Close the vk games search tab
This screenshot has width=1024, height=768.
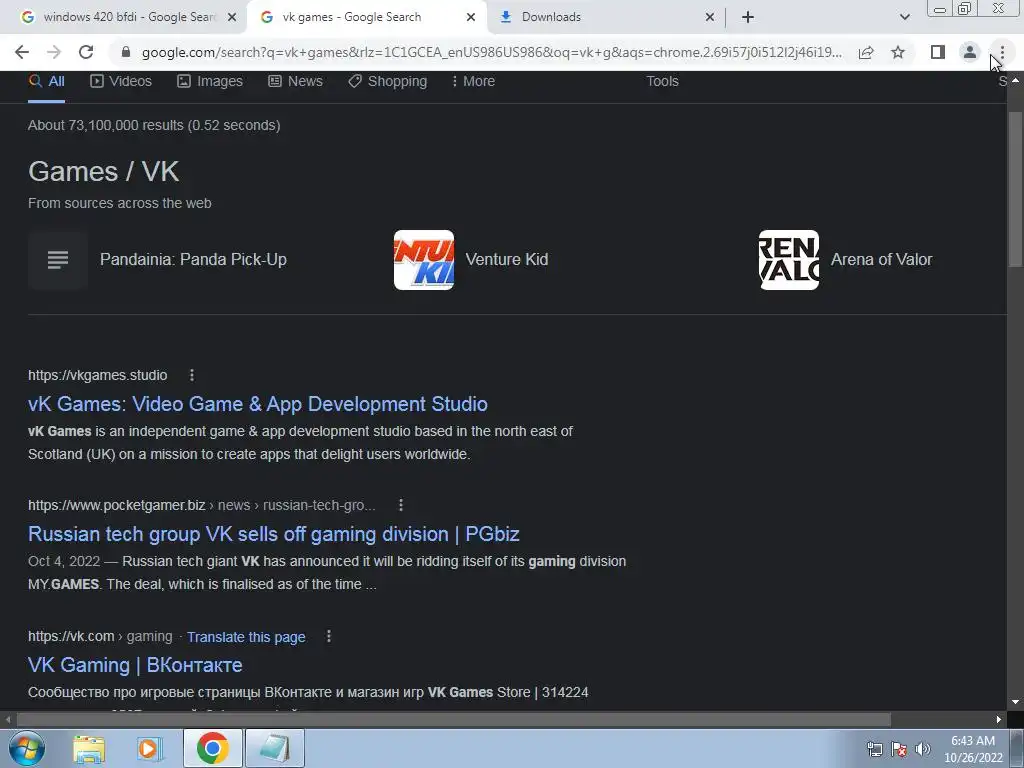tap(471, 18)
